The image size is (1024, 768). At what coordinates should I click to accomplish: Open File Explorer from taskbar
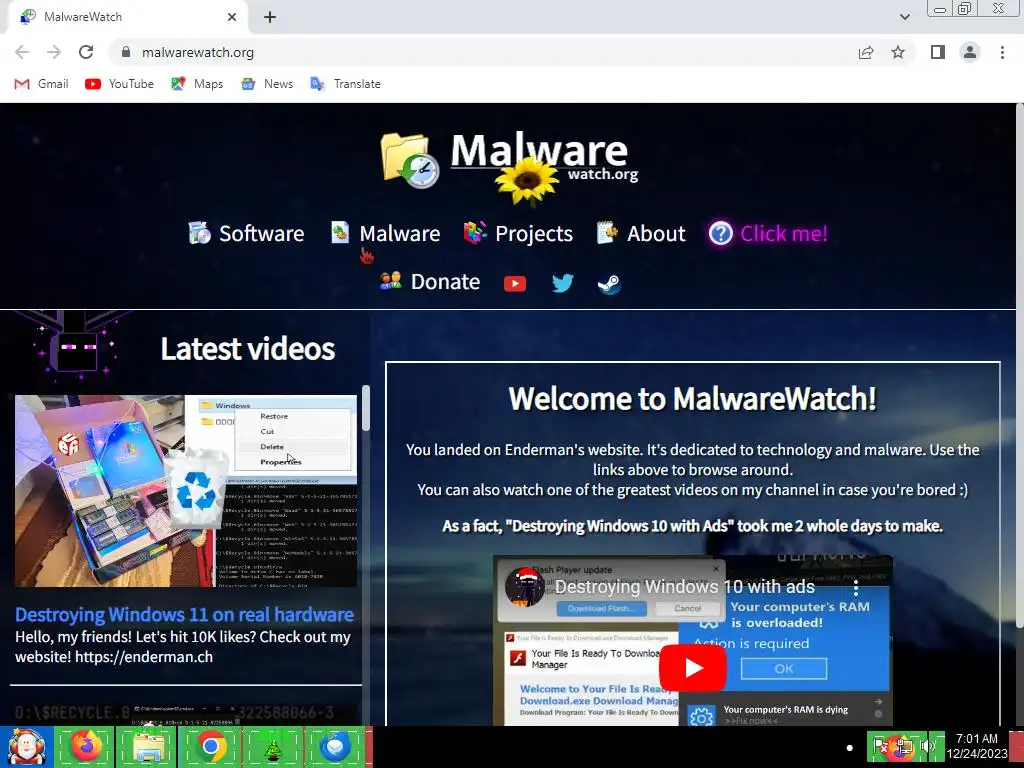tap(148, 746)
